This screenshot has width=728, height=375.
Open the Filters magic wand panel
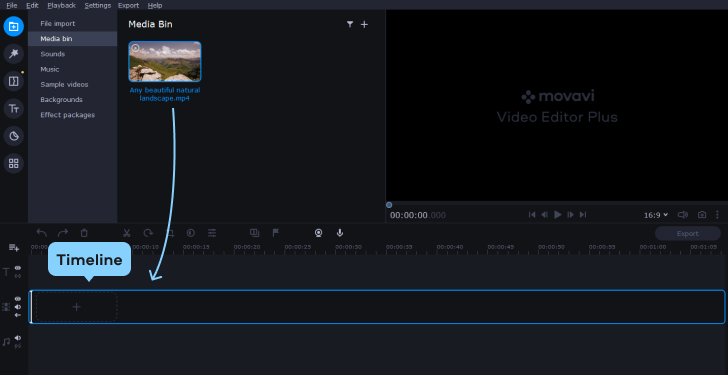(x=13, y=54)
